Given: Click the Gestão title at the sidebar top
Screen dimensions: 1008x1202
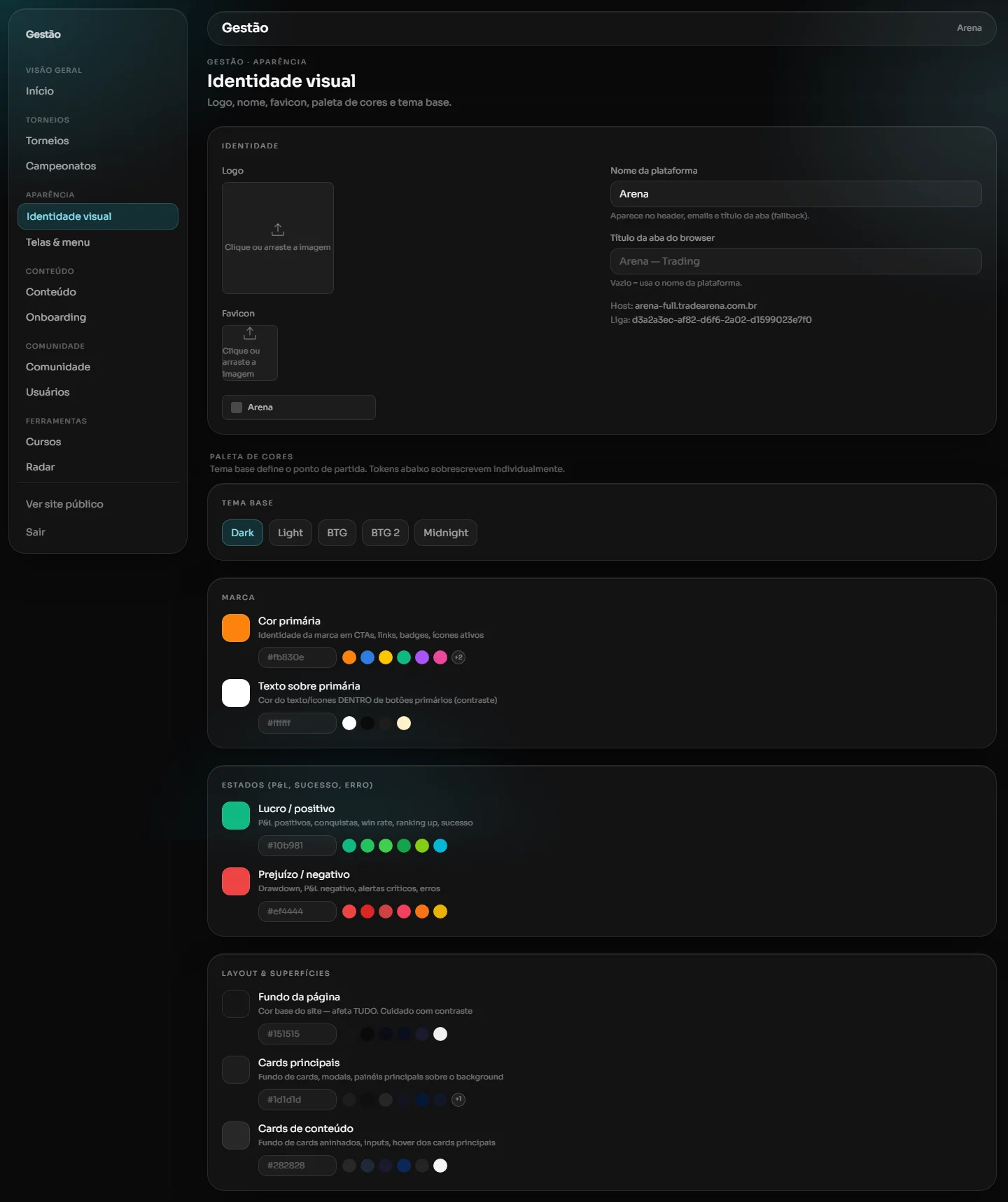Looking at the screenshot, I should click(43, 34).
